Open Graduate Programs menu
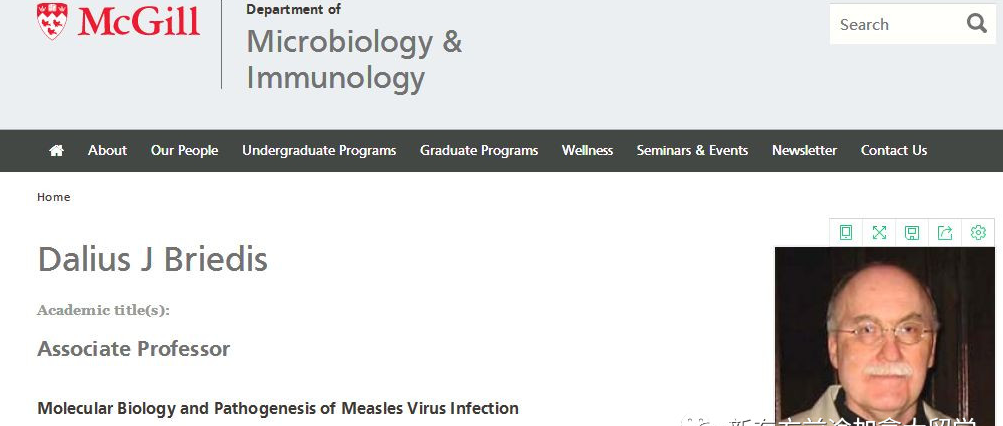The image size is (1003, 426). (x=479, y=150)
